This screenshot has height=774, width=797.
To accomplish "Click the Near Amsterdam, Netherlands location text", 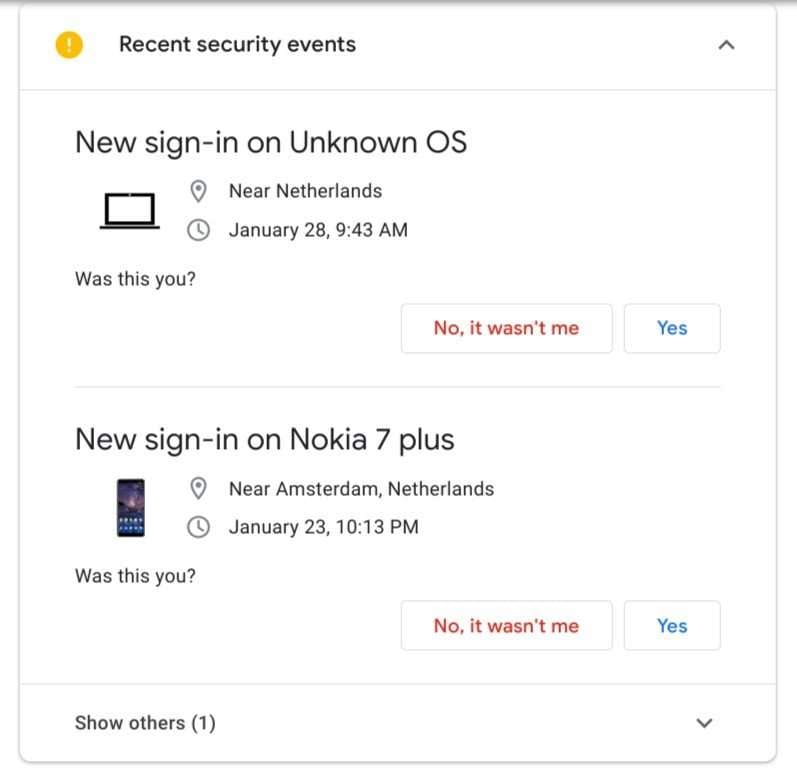I will [361, 489].
